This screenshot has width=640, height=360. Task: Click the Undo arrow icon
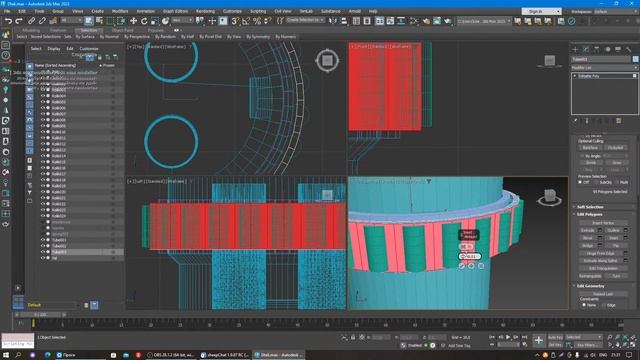(8, 21)
